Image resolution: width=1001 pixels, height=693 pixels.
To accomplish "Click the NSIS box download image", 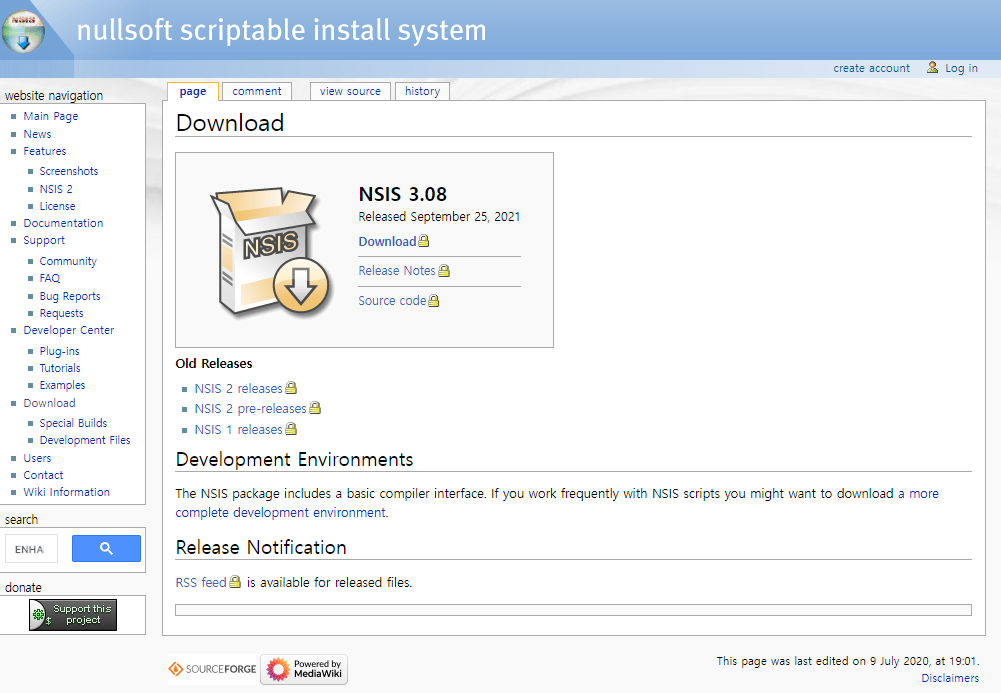I will [271, 252].
